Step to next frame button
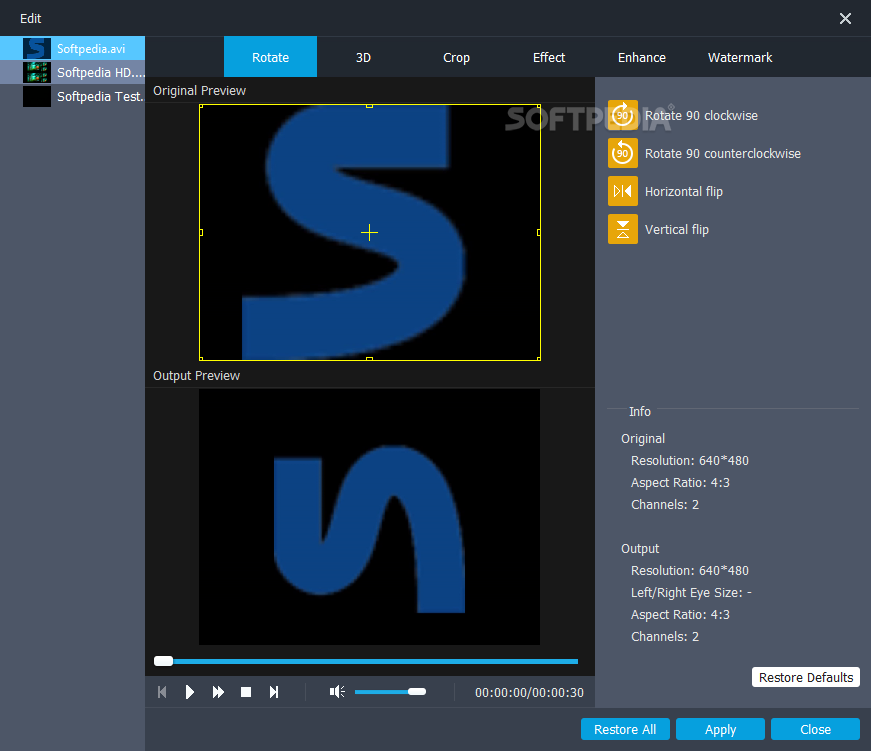 (x=274, y=692)
